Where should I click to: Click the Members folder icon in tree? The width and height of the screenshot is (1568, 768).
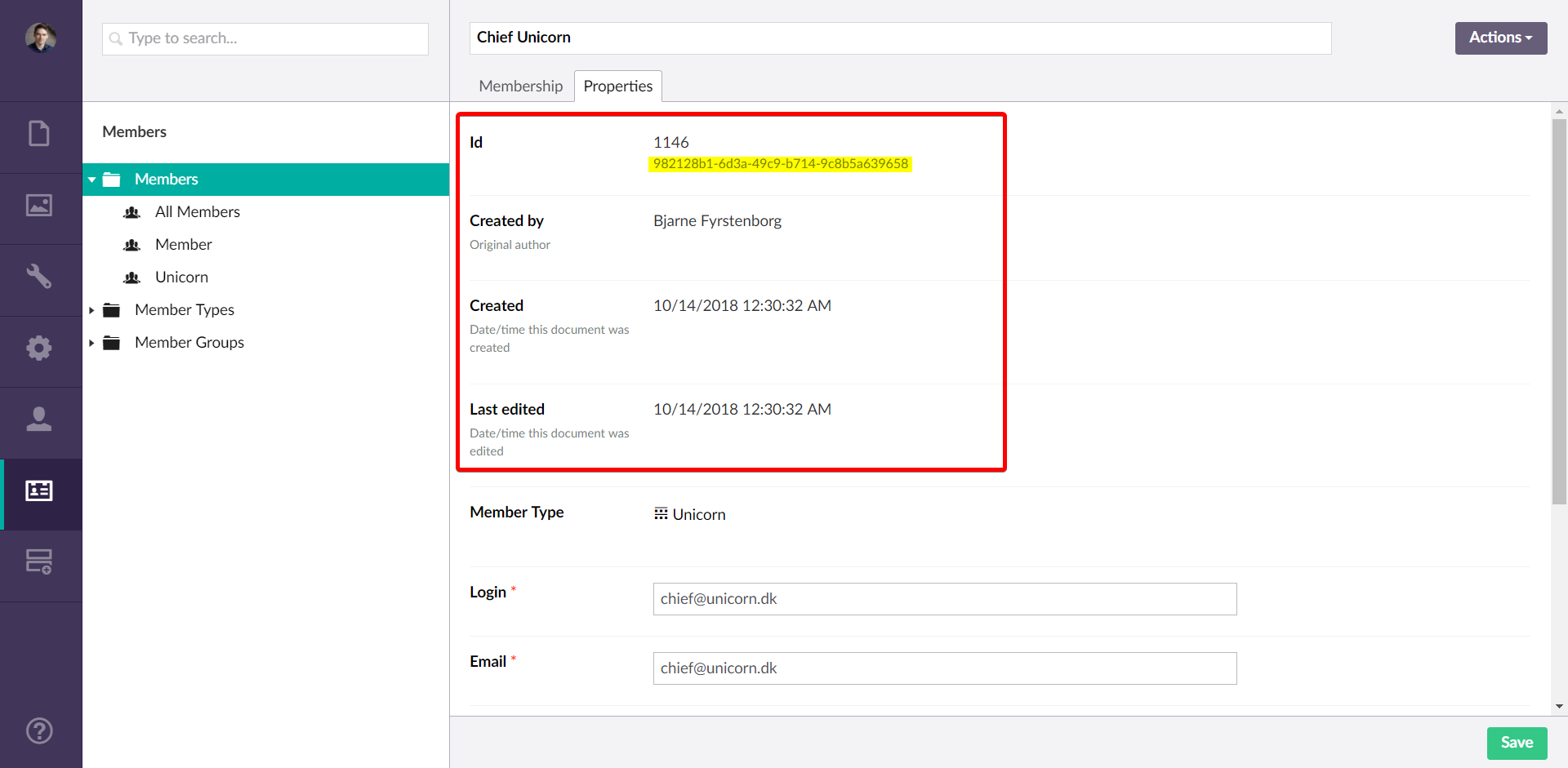click(112, 180)
